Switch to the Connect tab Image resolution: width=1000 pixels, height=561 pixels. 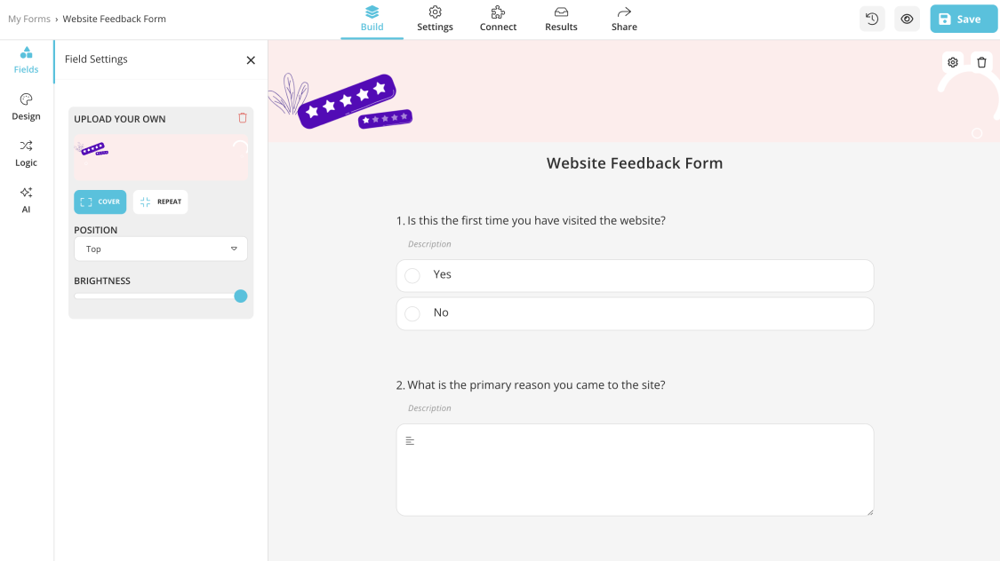point(498,19)
